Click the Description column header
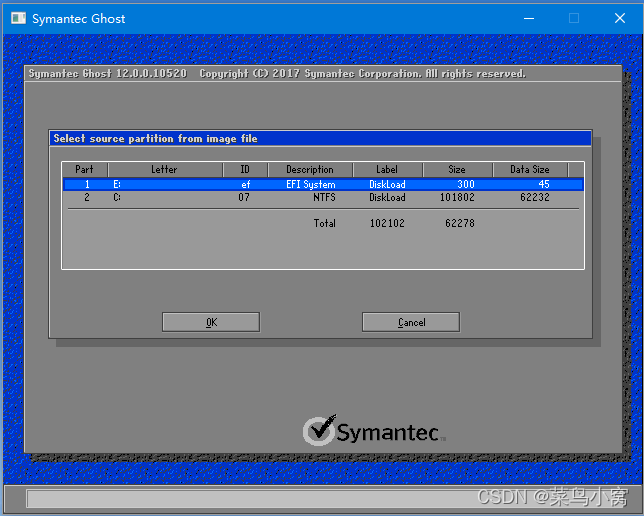This screenshot has width=644, height=516. 310,169
